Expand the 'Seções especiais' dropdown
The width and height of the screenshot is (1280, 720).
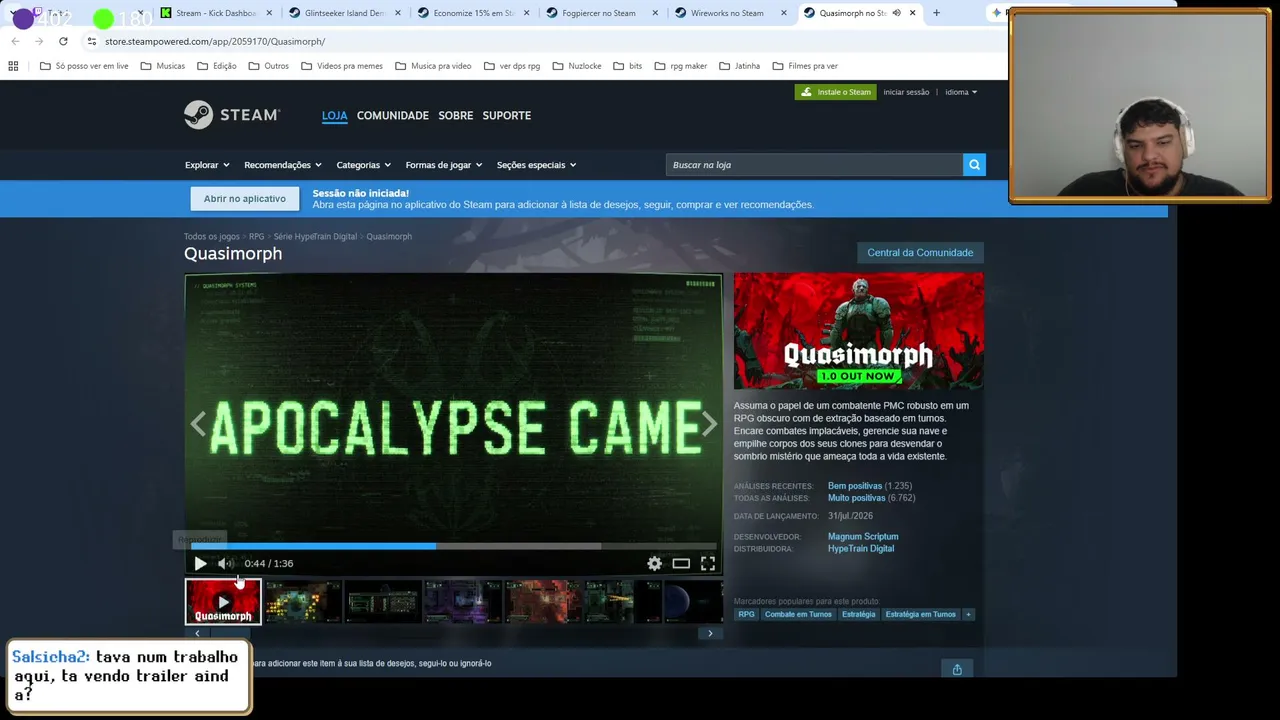point(537,165)
